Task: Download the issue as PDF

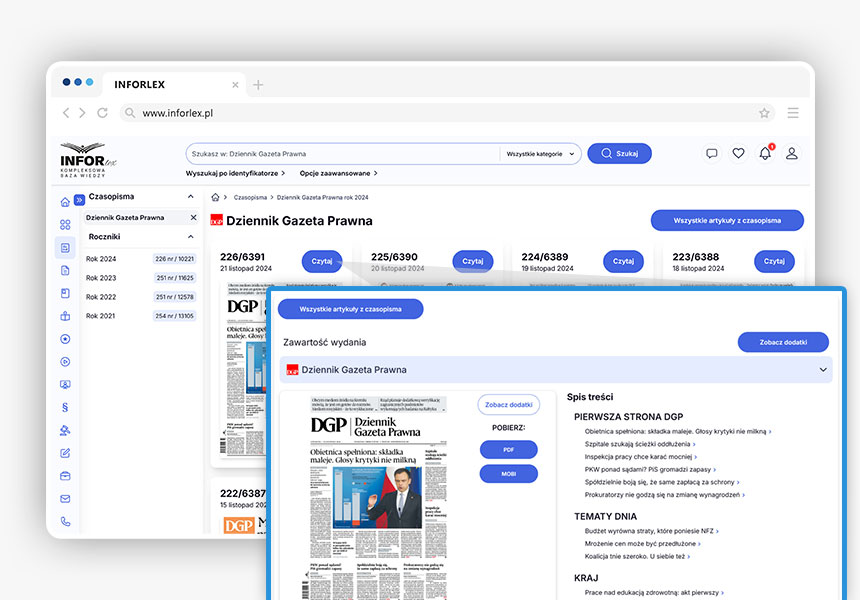Action: tap(508, 450)
